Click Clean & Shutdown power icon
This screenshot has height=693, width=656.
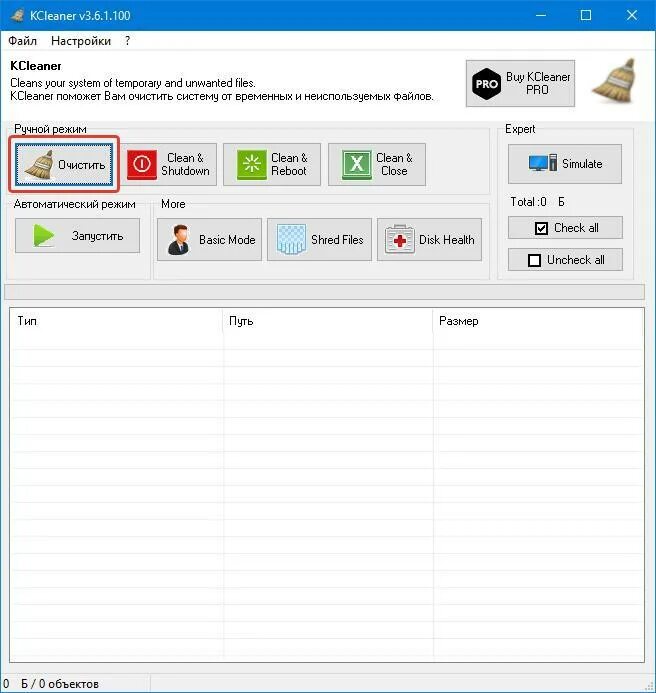click(141, 164)
